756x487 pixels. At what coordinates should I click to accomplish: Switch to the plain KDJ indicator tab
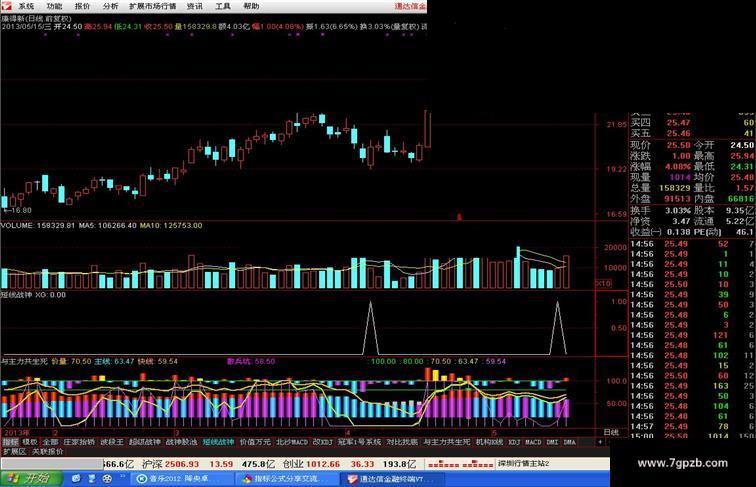click(x=514, y=442)
